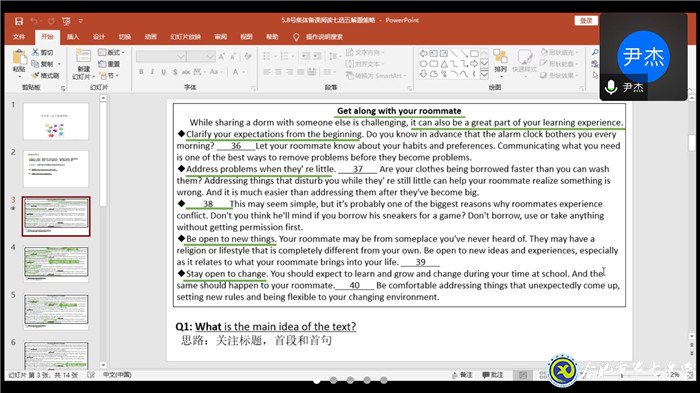Toggle Italic formatting
Viewport: 700px width, 393px height.
coord(152,72)
